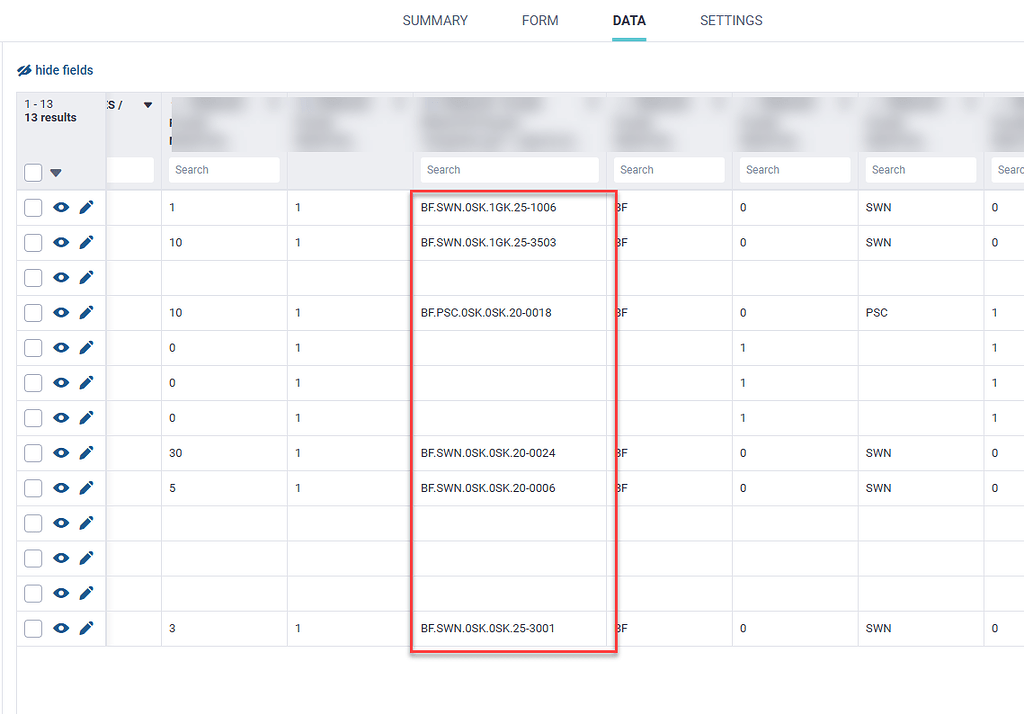Click eye icon on the BF.SWN.0SK.0SK.20-0024 row
Viewport: 1024px width, 714px height.
point(61,452)
